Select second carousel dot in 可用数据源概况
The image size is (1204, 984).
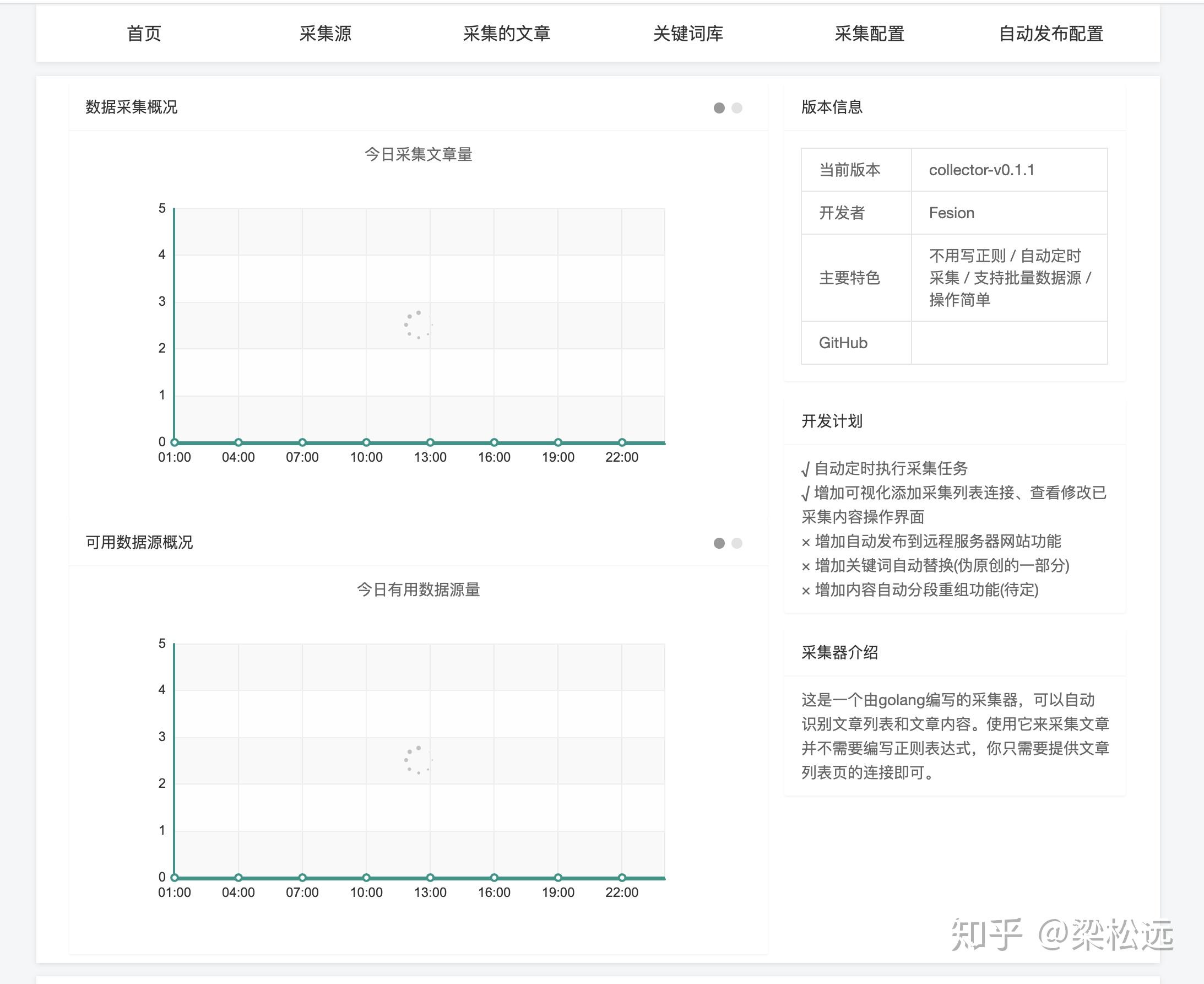[736, 543]
